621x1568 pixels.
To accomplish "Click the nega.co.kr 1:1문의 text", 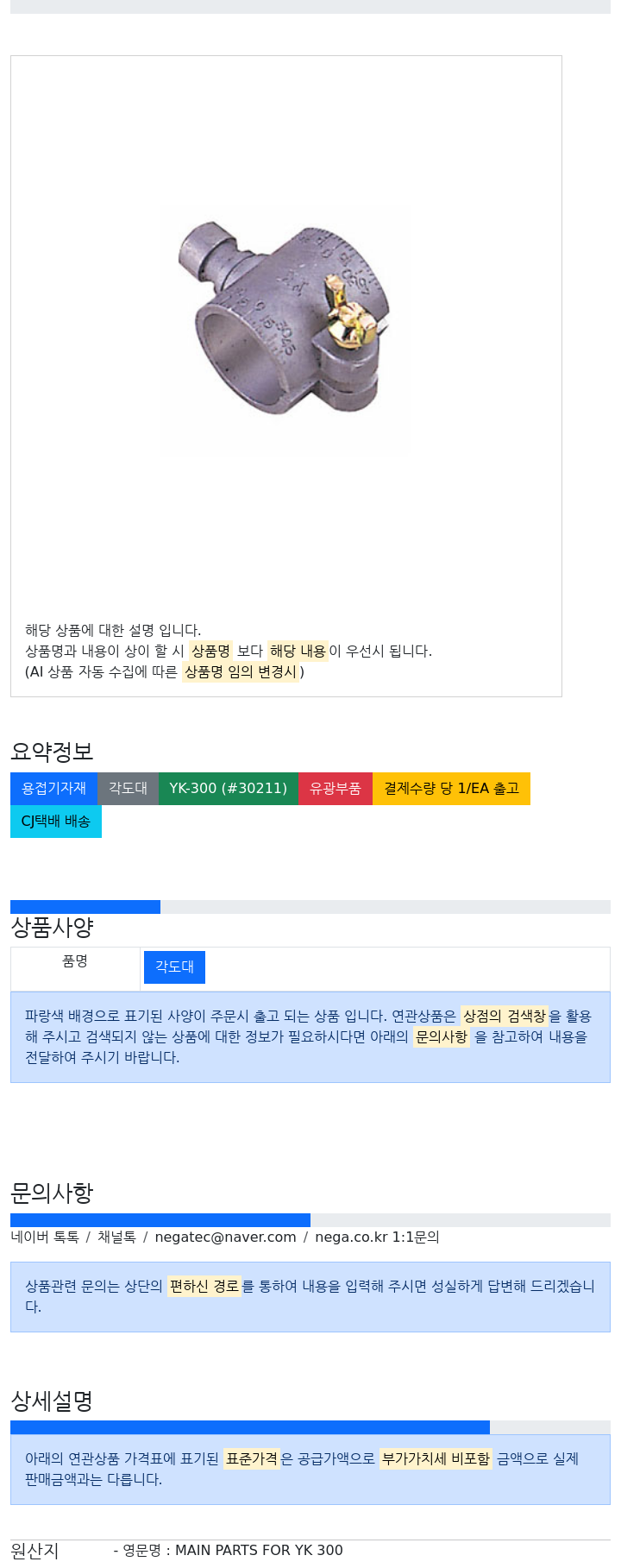I will (x=377, y=1237).
